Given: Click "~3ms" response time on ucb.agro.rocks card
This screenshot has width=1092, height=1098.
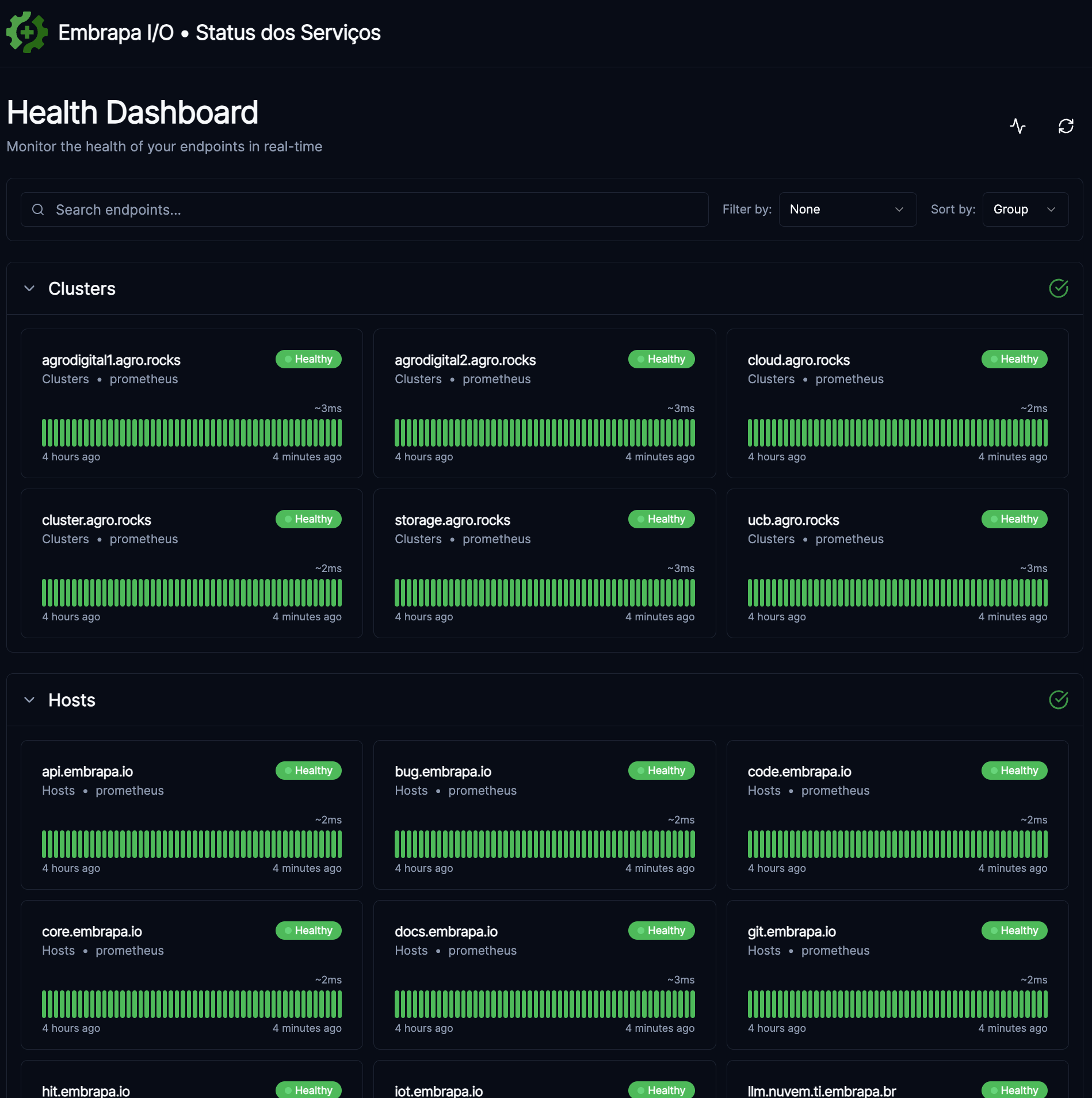Looking at the screenshot, I should tap(1033, 568).
